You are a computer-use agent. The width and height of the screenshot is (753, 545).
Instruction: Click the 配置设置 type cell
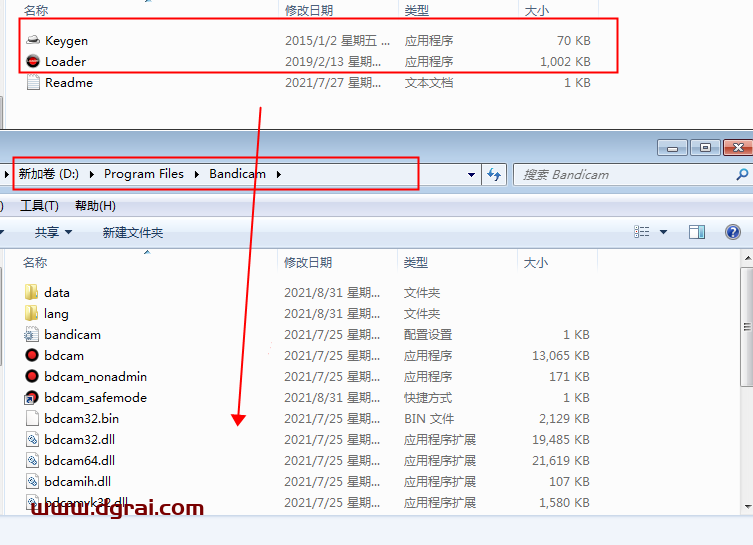(x=428, y=335)
